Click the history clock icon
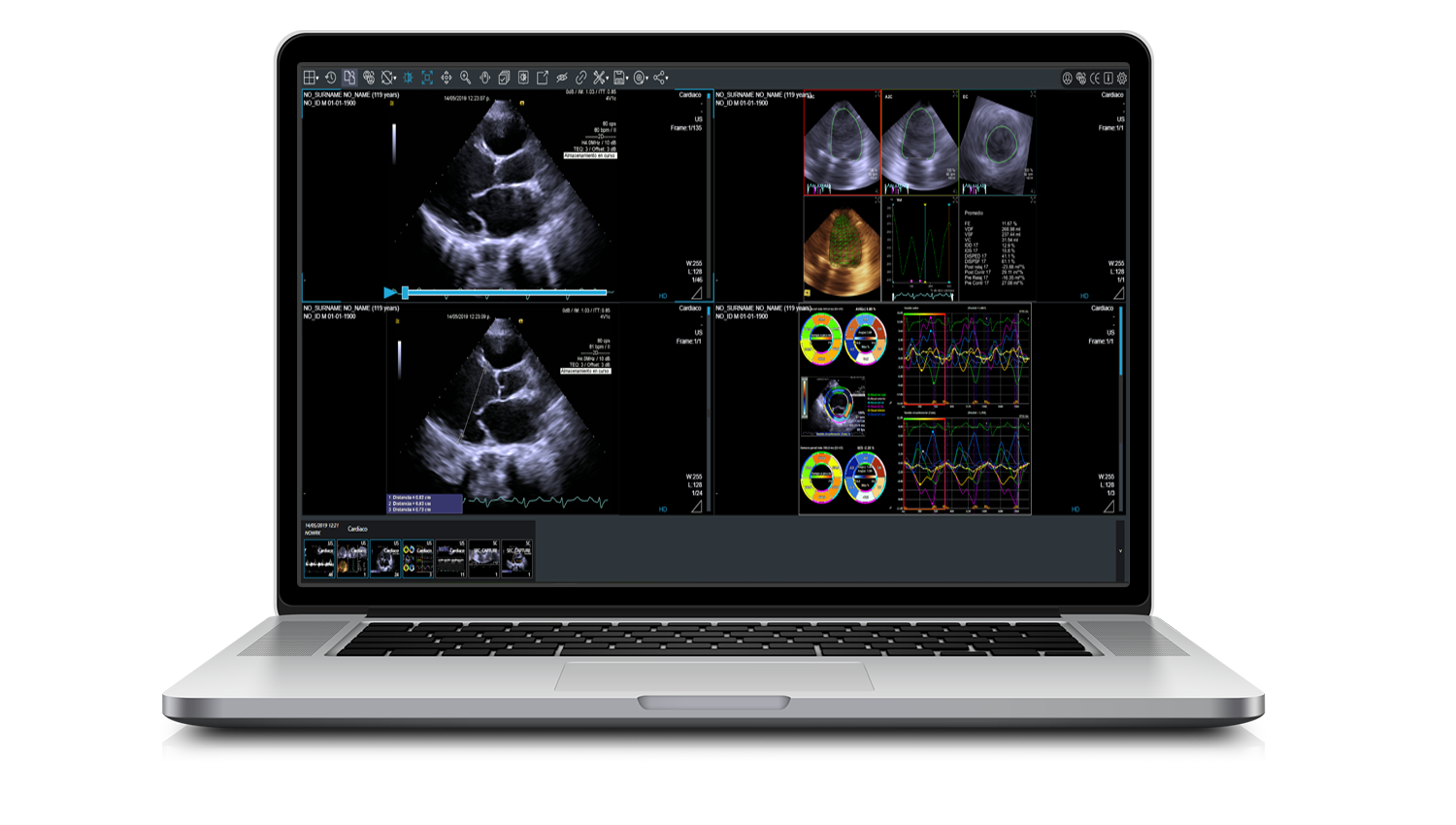 pyautogui.click(x=330, y=78)
